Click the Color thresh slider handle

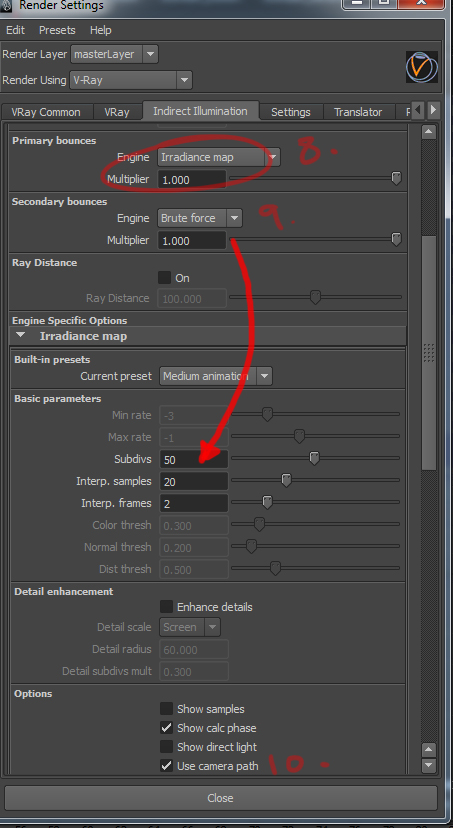[259, 524]
